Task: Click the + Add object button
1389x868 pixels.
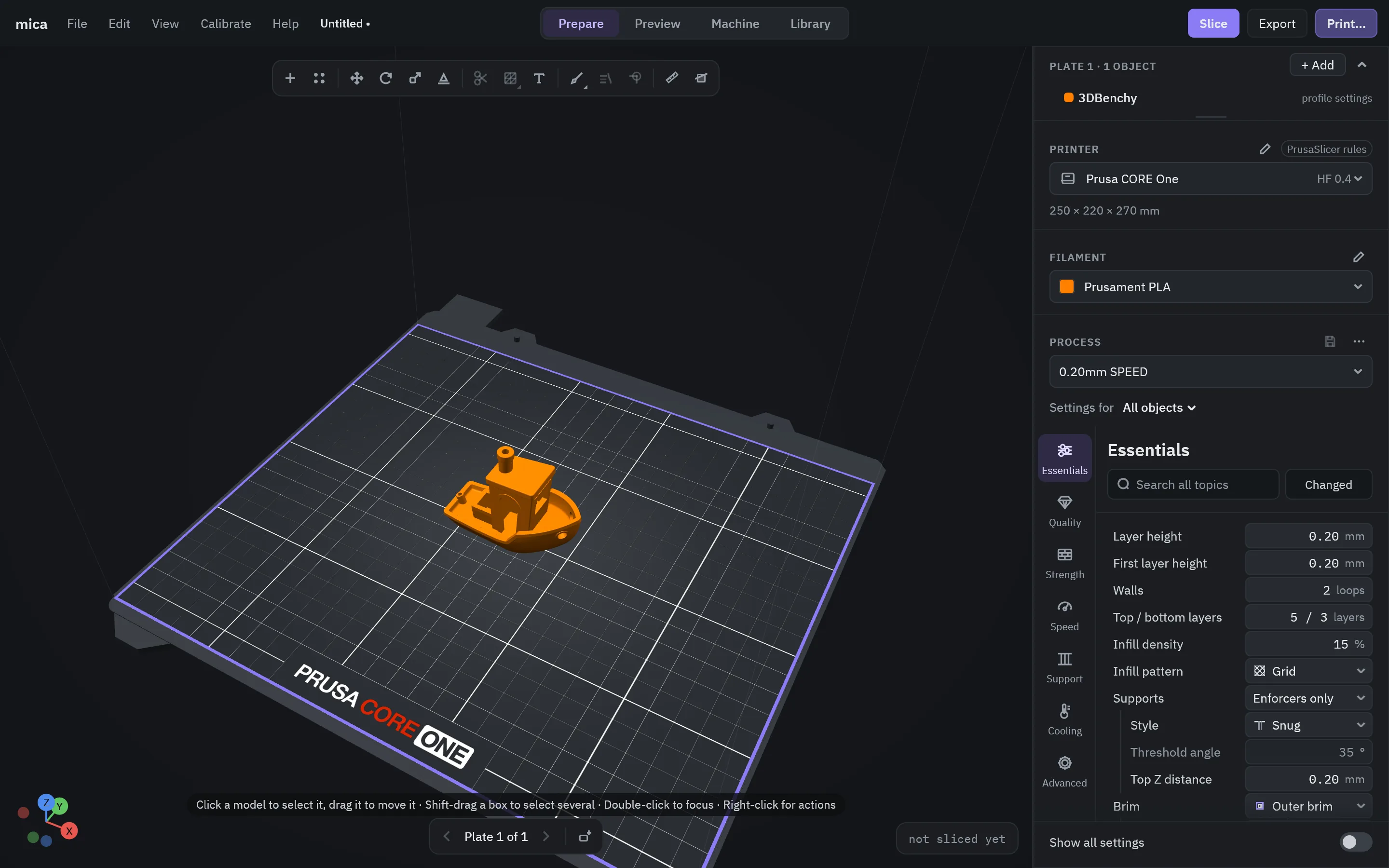Action: [x=1317, y=65]
